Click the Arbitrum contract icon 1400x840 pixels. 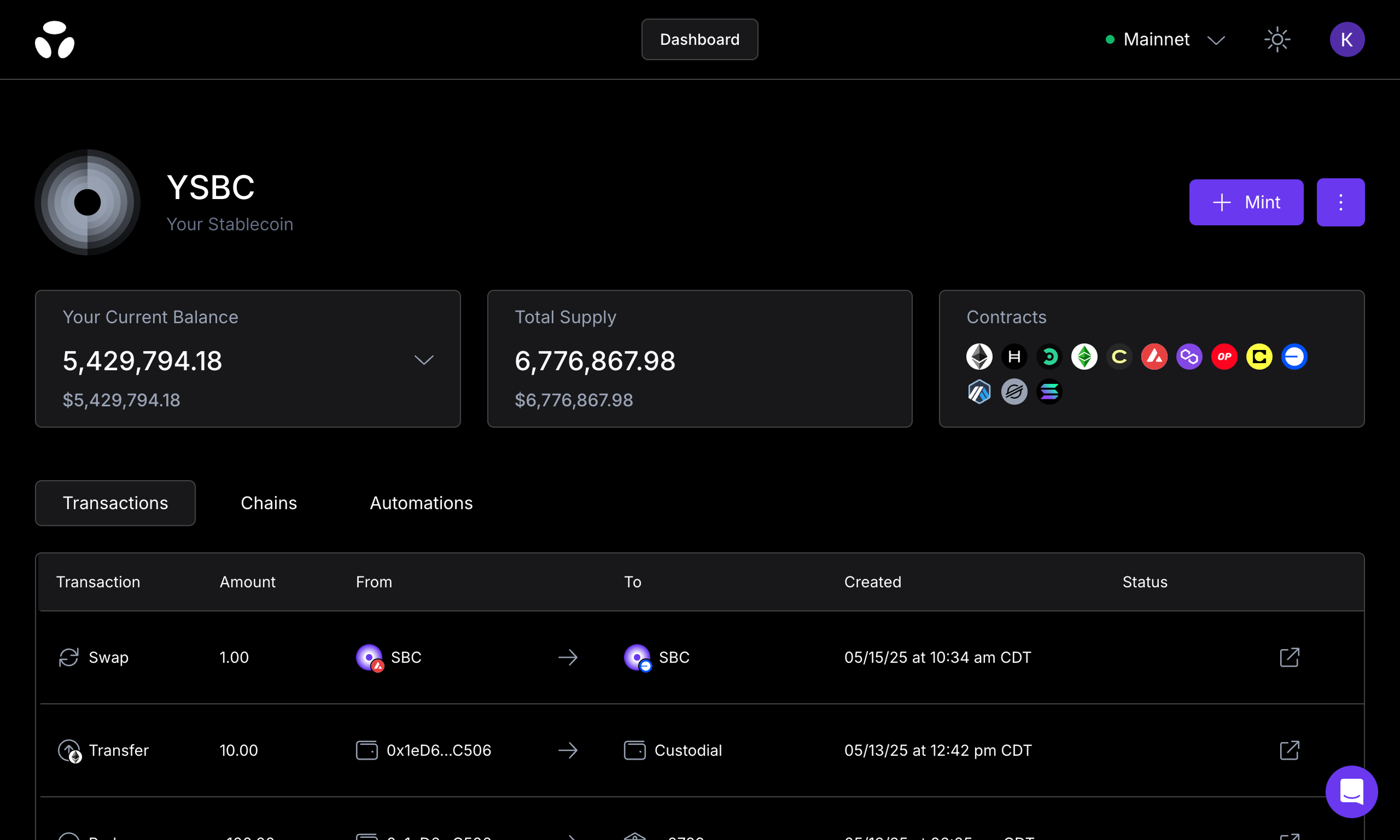pyautogui.click(x=979, y=391)
